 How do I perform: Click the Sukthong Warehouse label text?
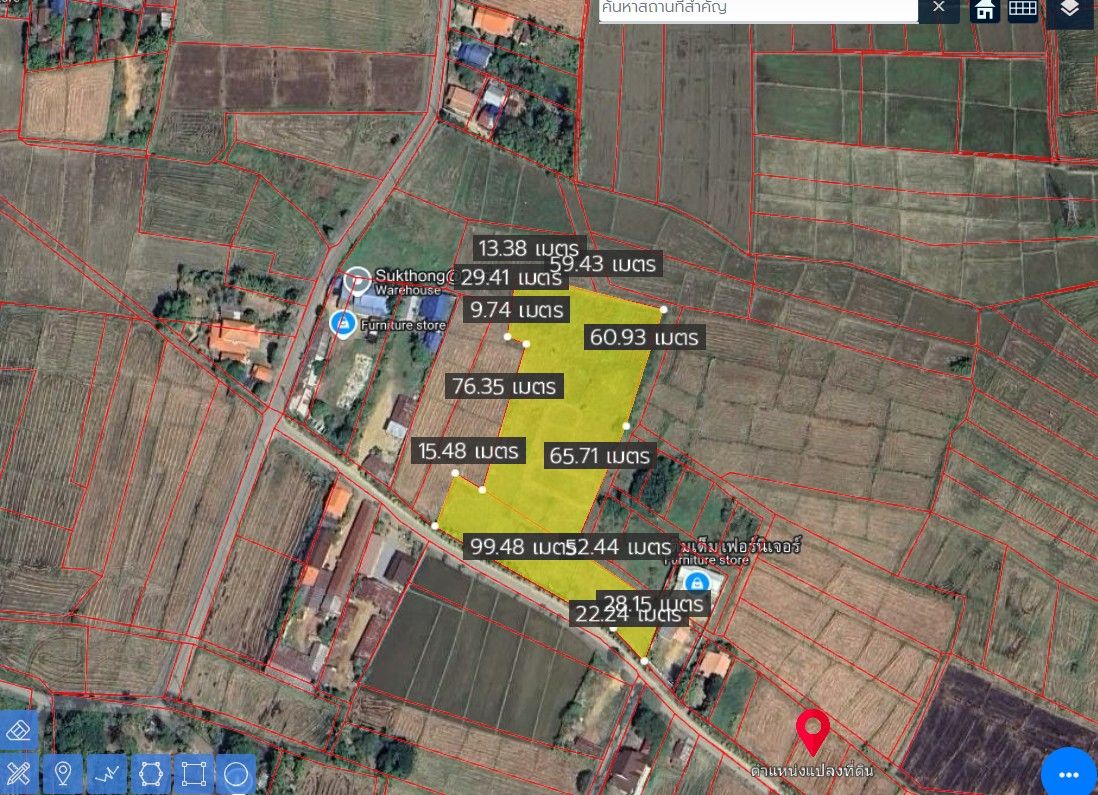(415, 282)
